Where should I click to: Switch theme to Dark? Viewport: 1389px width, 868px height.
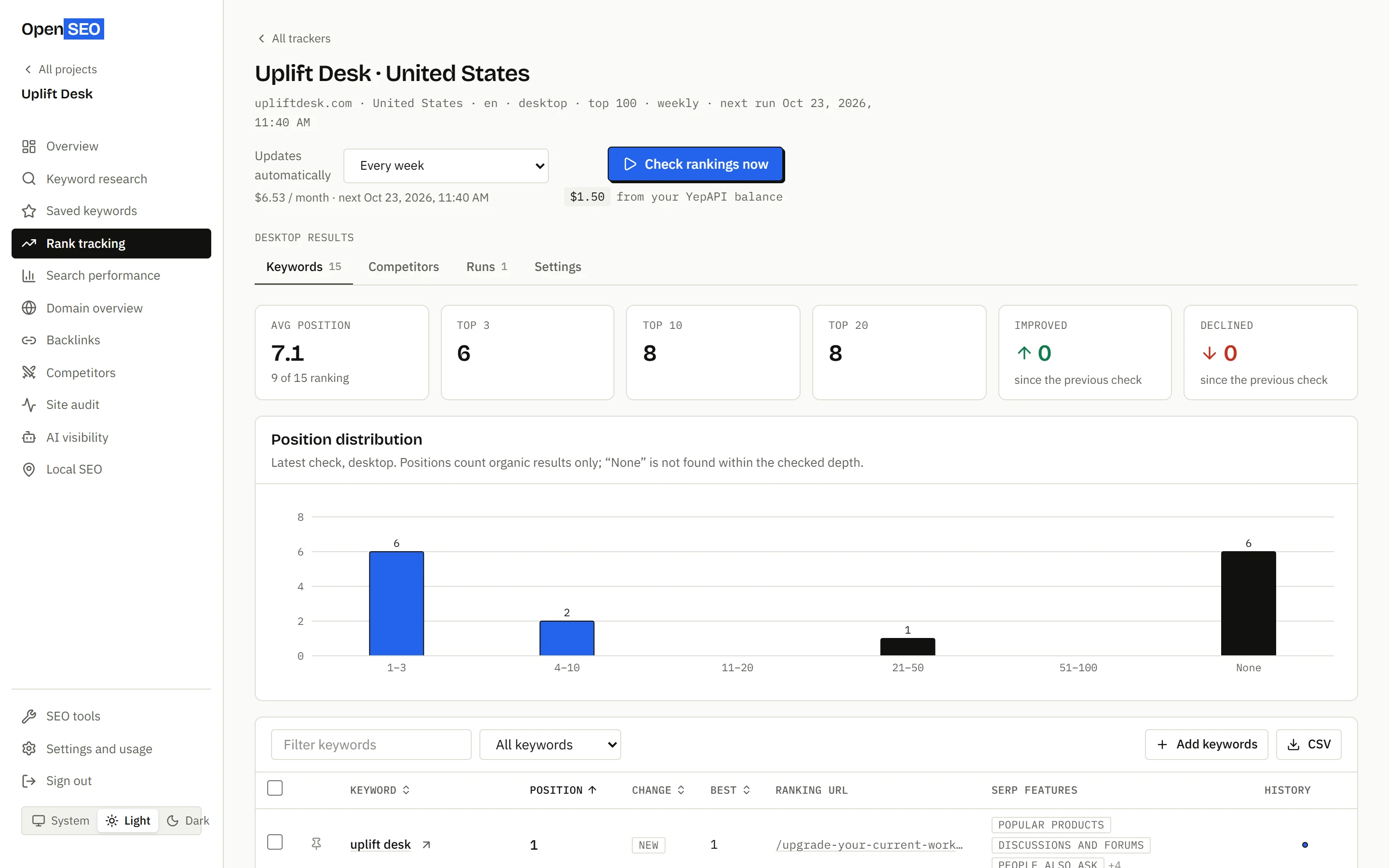[x=188, y=820]
